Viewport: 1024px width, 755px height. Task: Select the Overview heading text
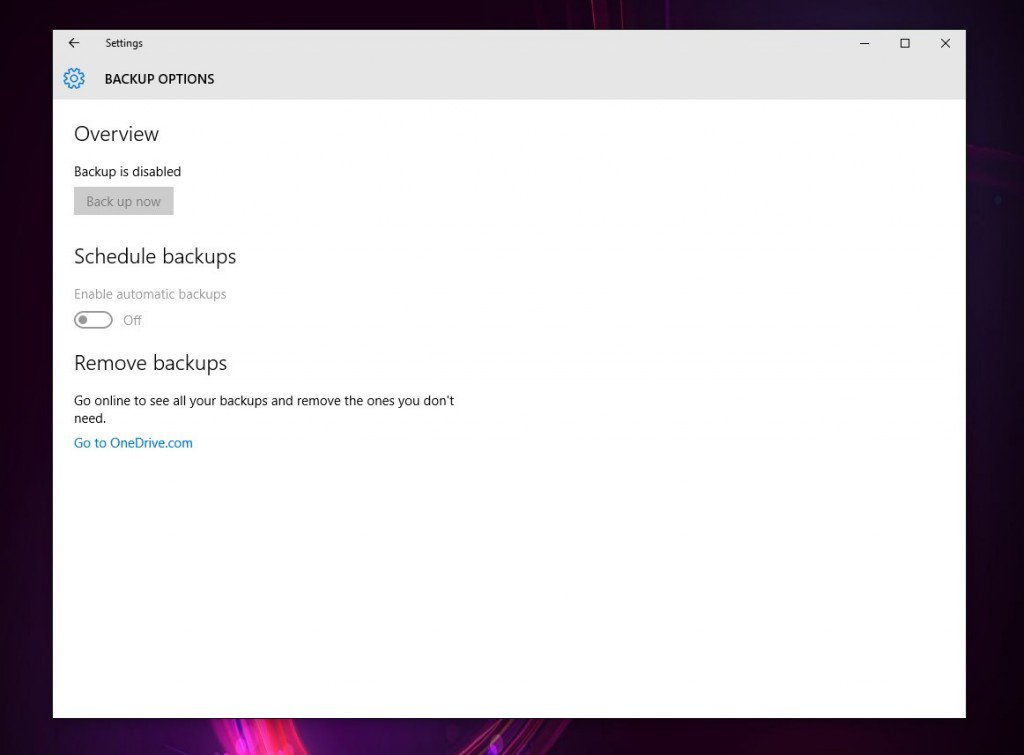click(116, 134)
